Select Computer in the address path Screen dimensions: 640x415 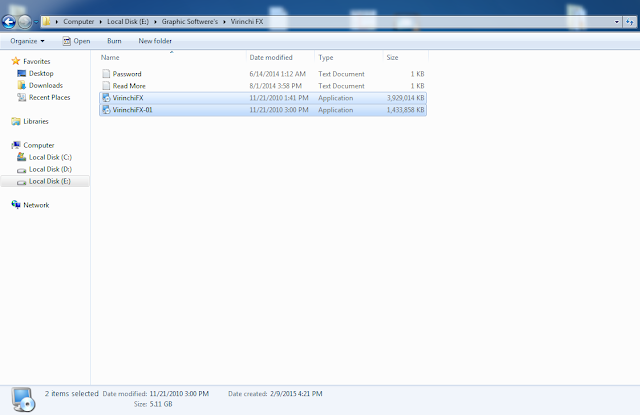click(78, 22)
